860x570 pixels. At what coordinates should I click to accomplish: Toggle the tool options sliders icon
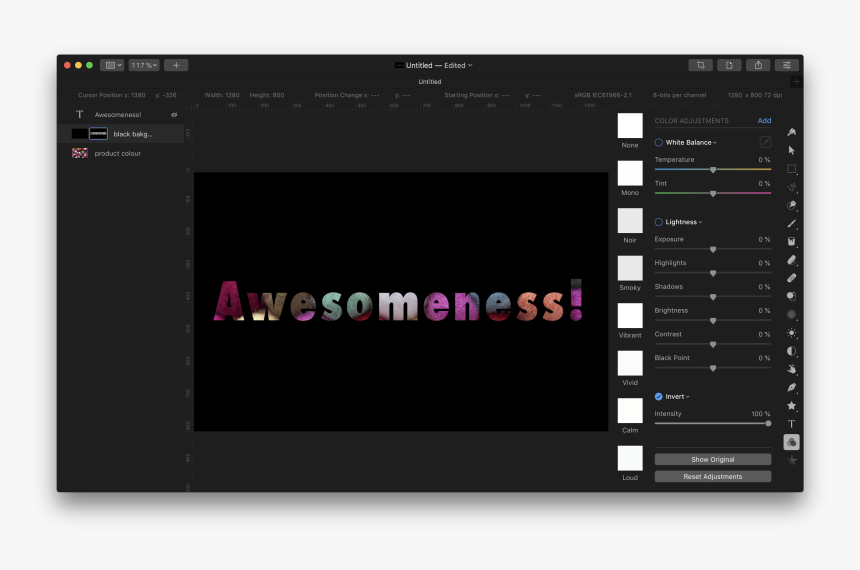787,65
